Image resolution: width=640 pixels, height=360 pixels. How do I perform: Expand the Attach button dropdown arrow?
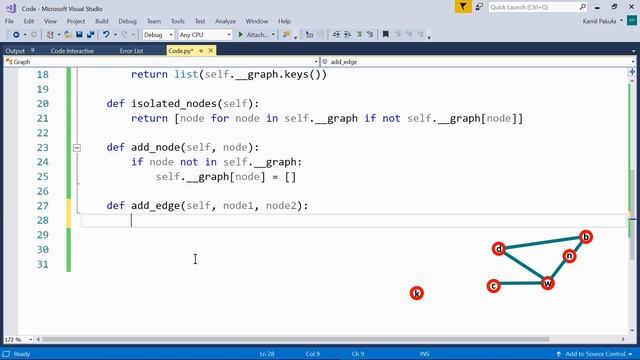point(273,35)
